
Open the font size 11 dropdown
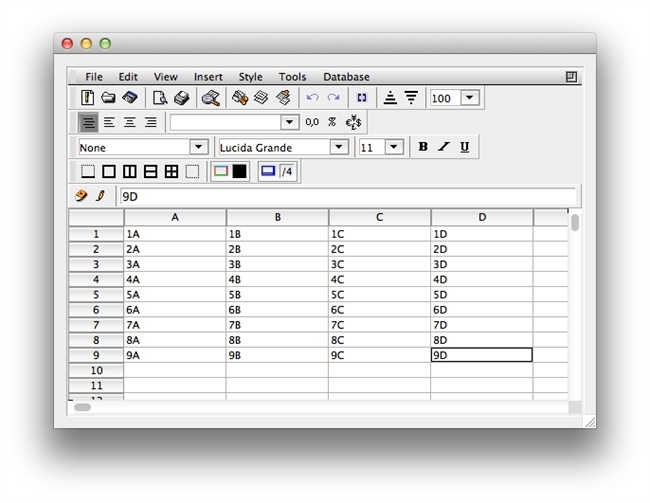pyautogui.click(x=393, y=147)
